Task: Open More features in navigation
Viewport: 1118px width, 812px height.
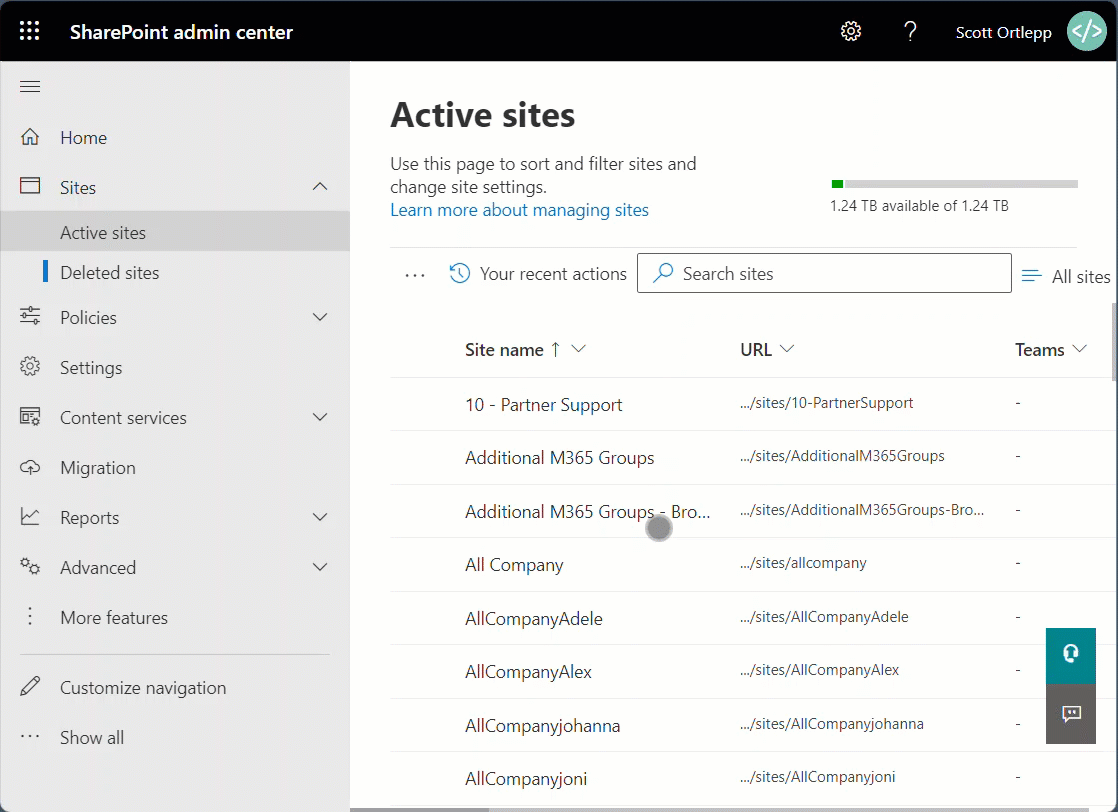Action: pyautogui.click(x=114, y=617)
